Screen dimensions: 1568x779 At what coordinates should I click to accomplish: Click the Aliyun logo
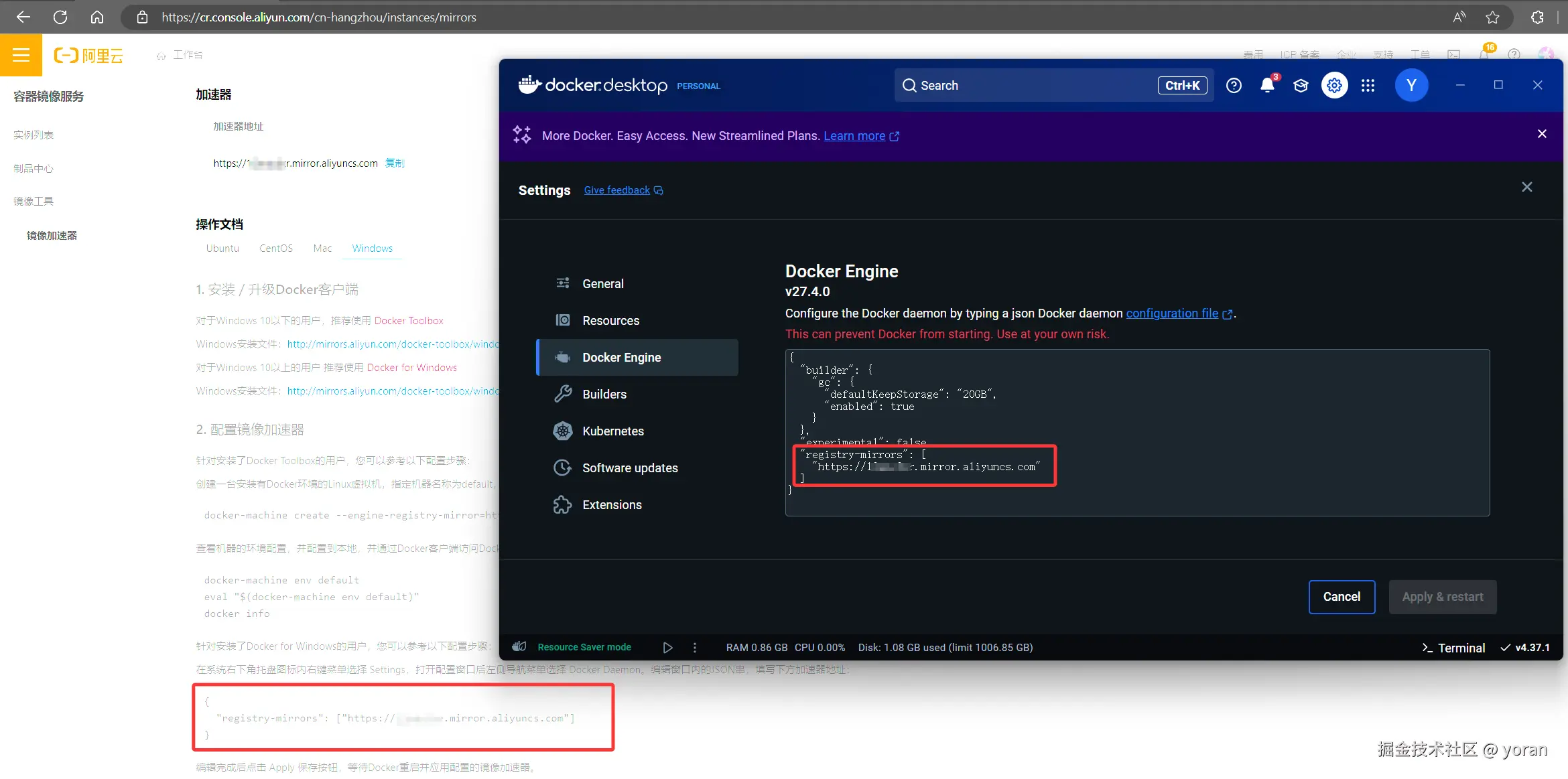click(x=88, y=55)
